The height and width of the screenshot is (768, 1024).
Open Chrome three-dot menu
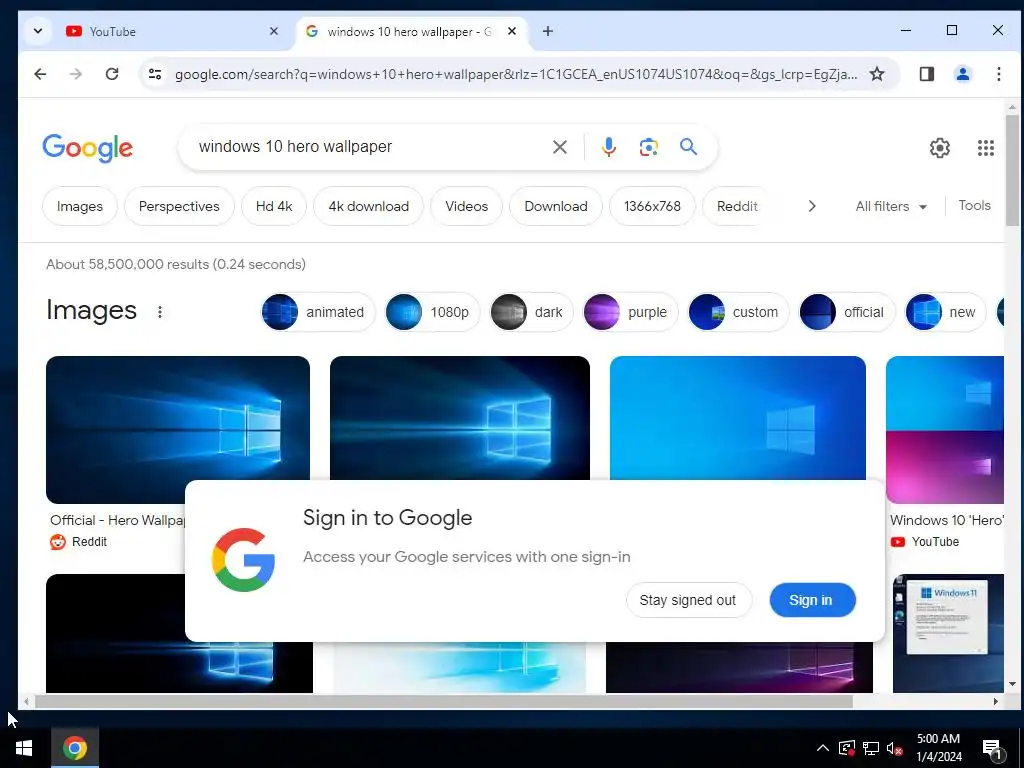[999, 74]
